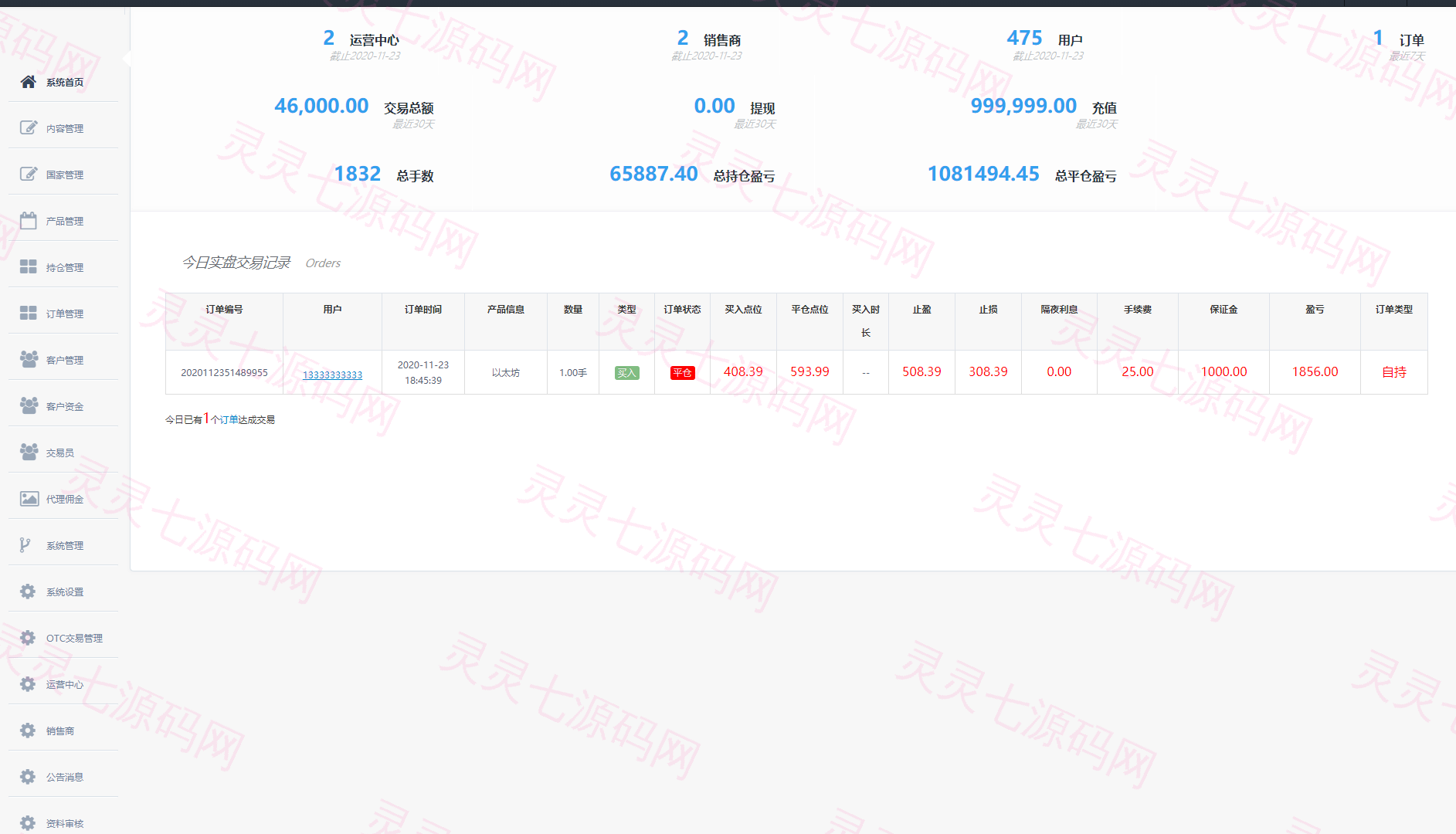Open user link 13333333333
This screenshot has height=834, width=1456.
(x=332, y=375)
